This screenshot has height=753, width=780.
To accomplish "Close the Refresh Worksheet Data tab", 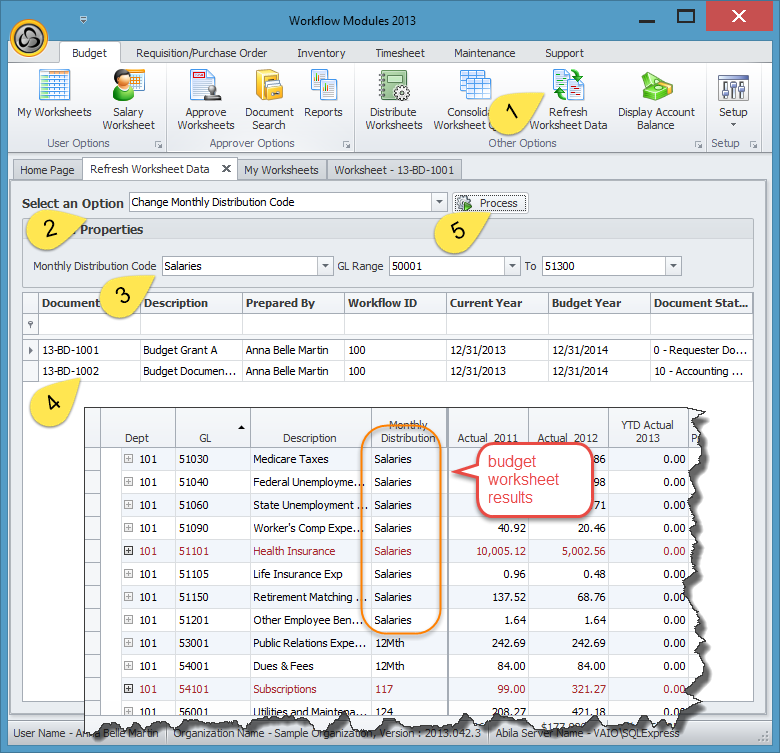I will click(x=225, y=169).
